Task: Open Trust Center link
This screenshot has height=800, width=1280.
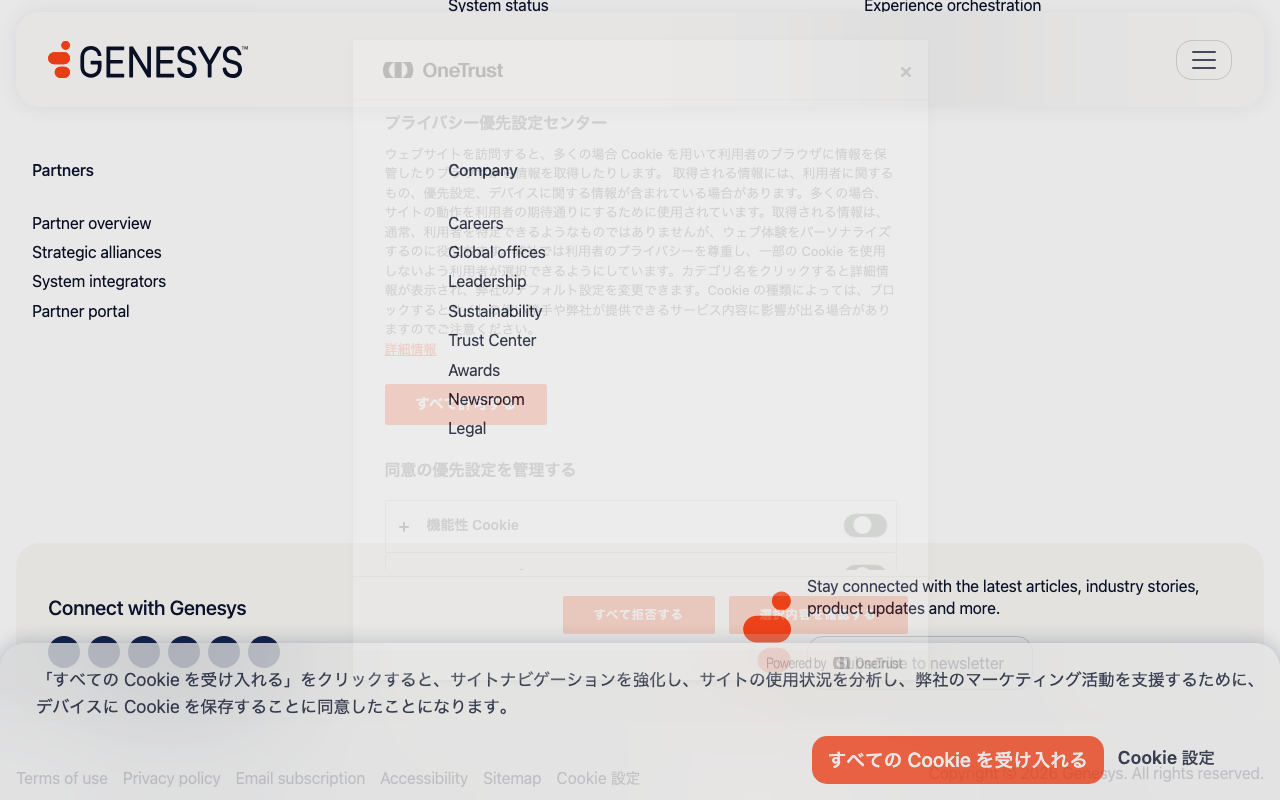Action: pyautogui.click(x=492, y=340)
